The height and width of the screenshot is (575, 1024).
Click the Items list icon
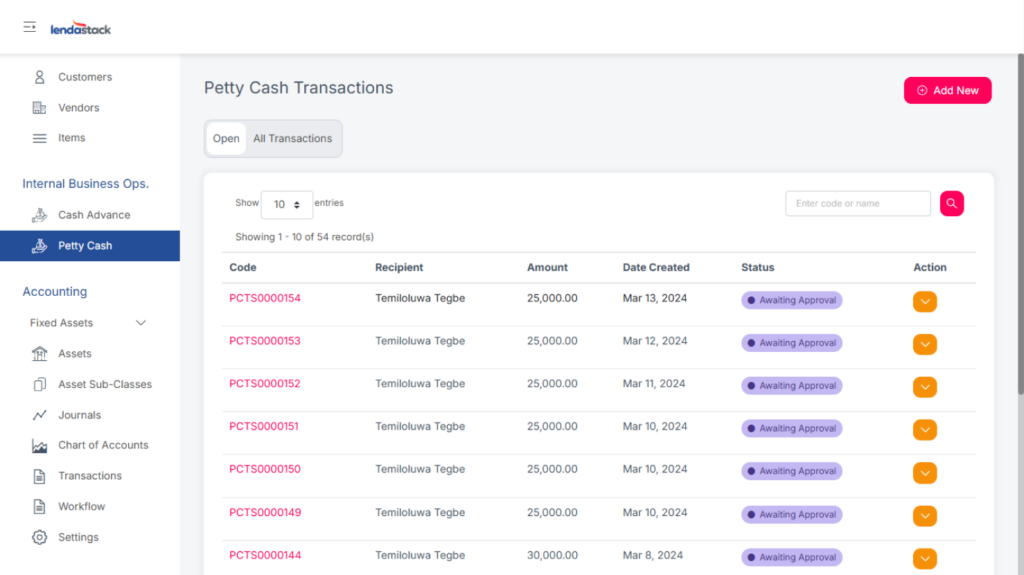coord(40,138)
